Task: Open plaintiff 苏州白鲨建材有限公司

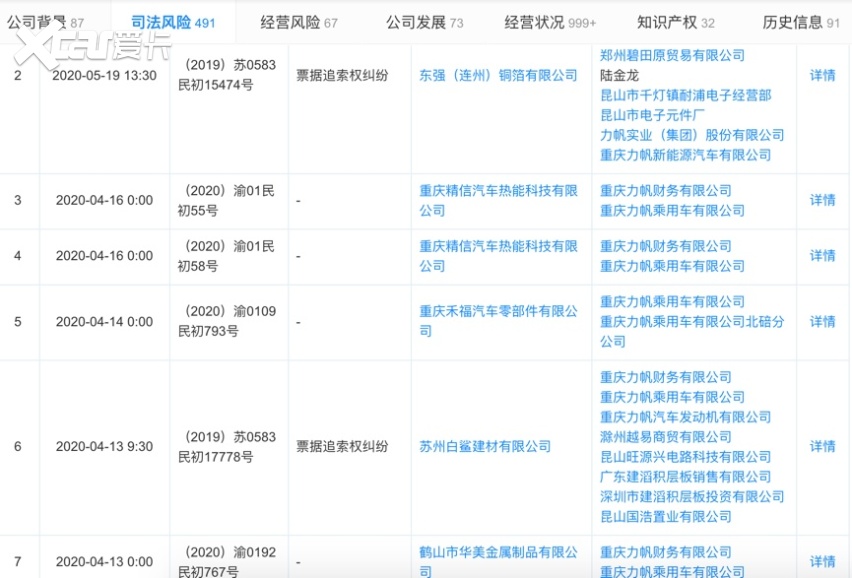Action: pos(485,447)
